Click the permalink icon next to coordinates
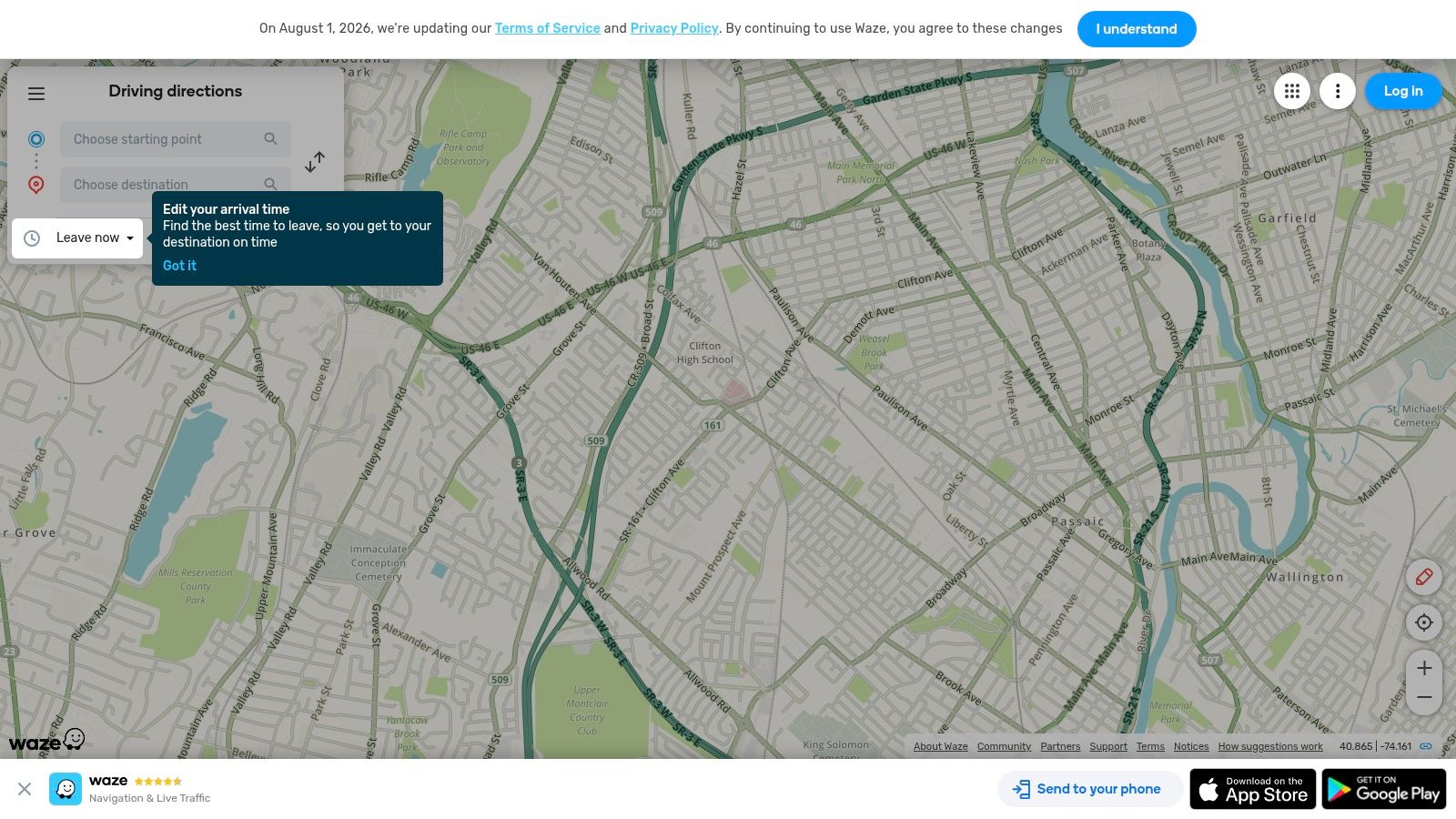The image size is (1456, 819). (x=1426, y=746)
